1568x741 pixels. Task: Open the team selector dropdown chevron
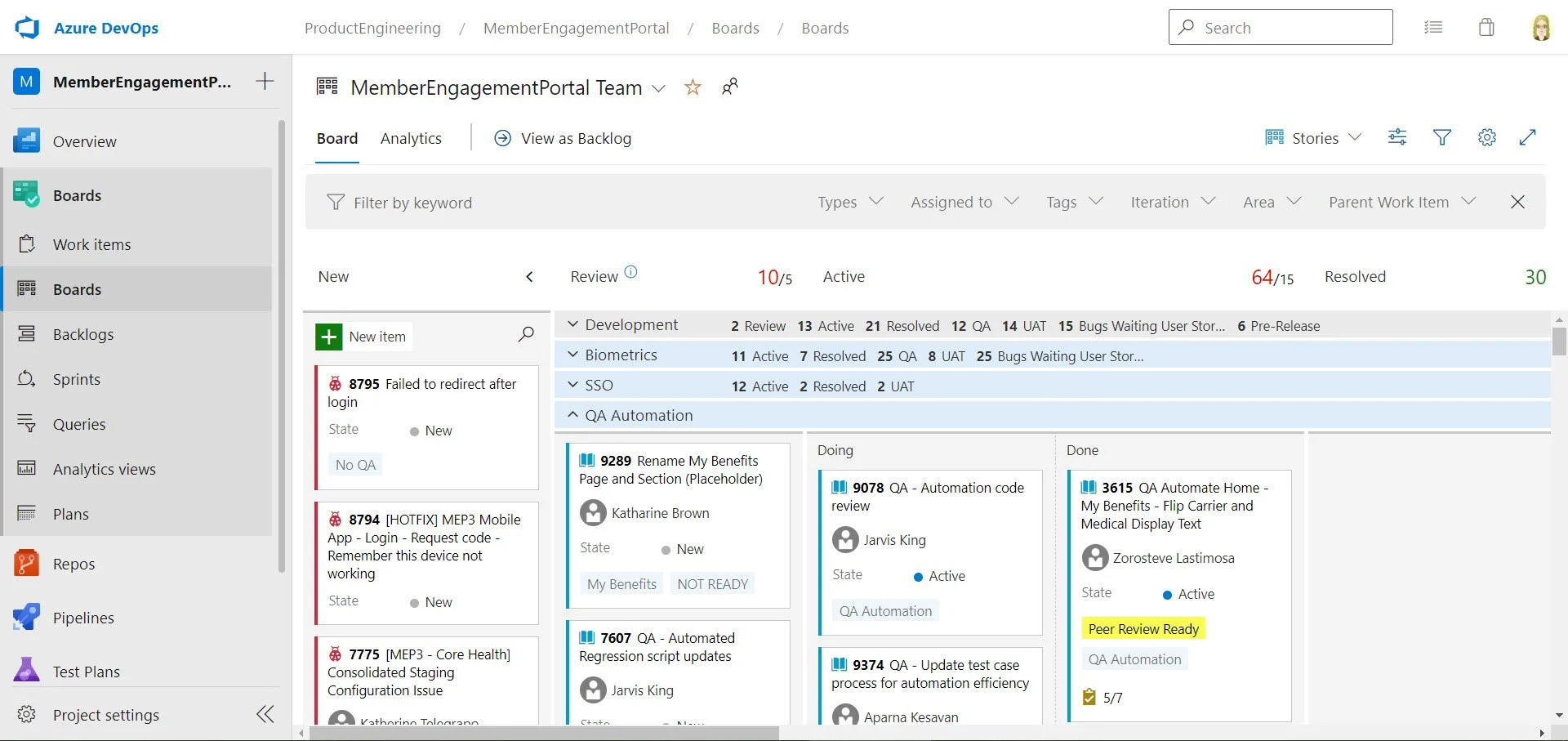coord(658,88)
